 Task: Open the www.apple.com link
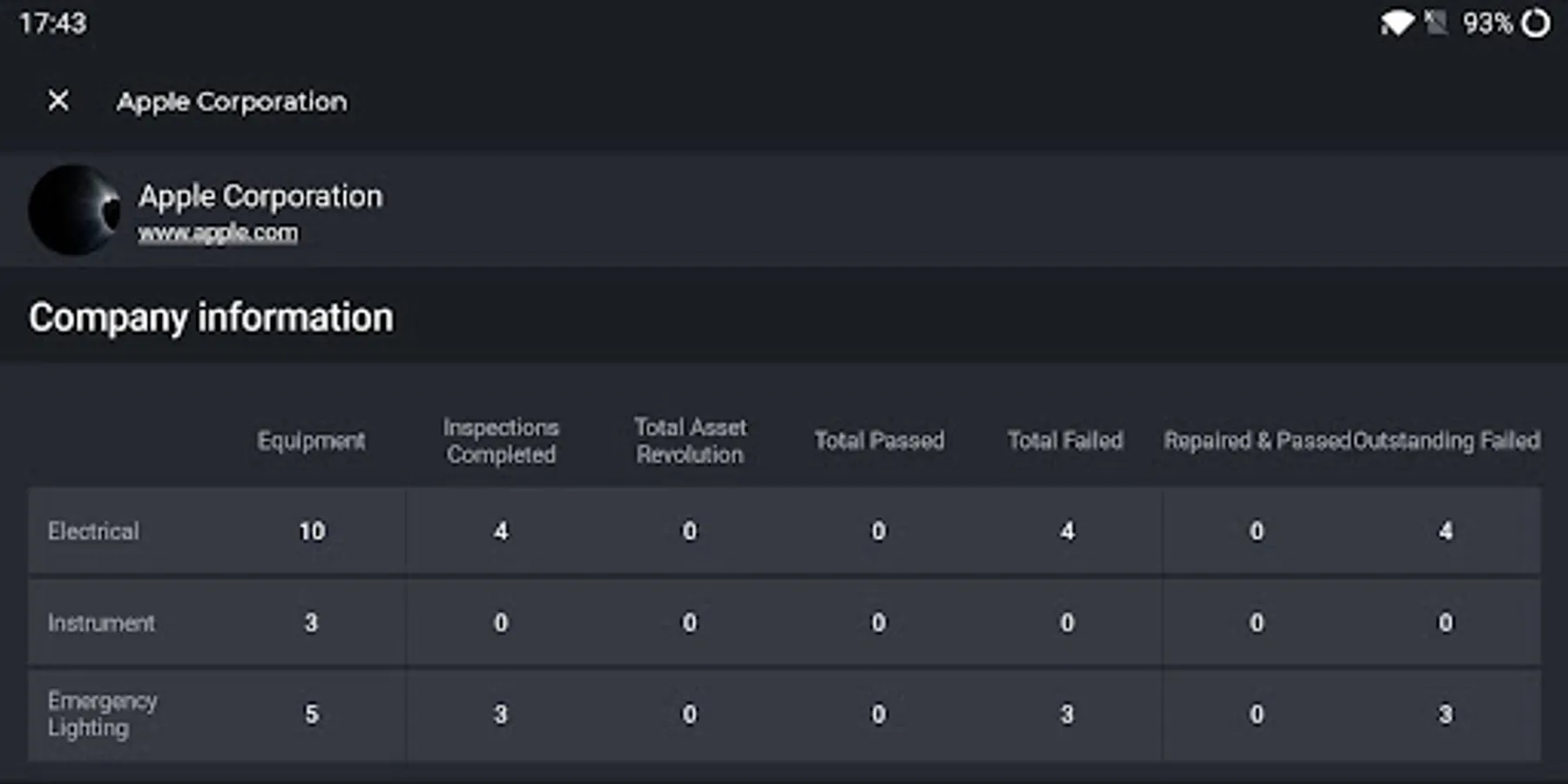point(218,233)
